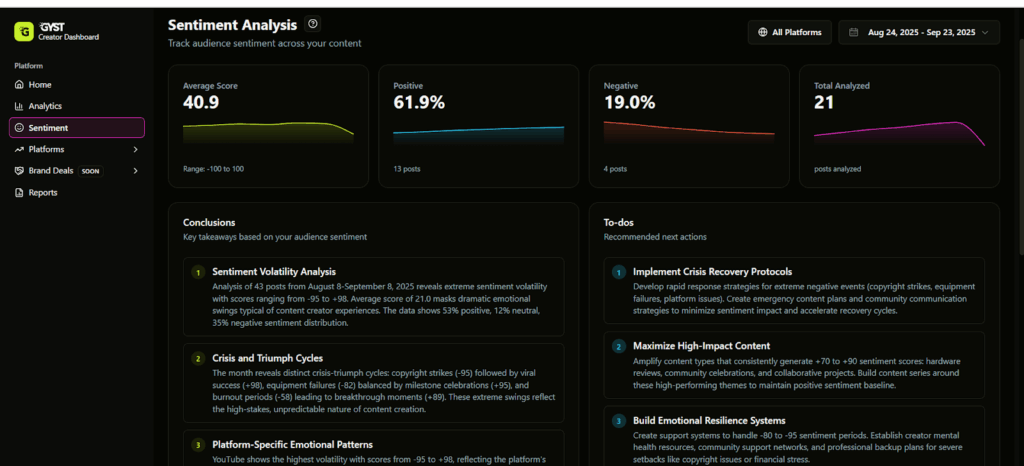Click the GYST logo icon
This screenshot has width=1024, height=466.
[23, 33]
